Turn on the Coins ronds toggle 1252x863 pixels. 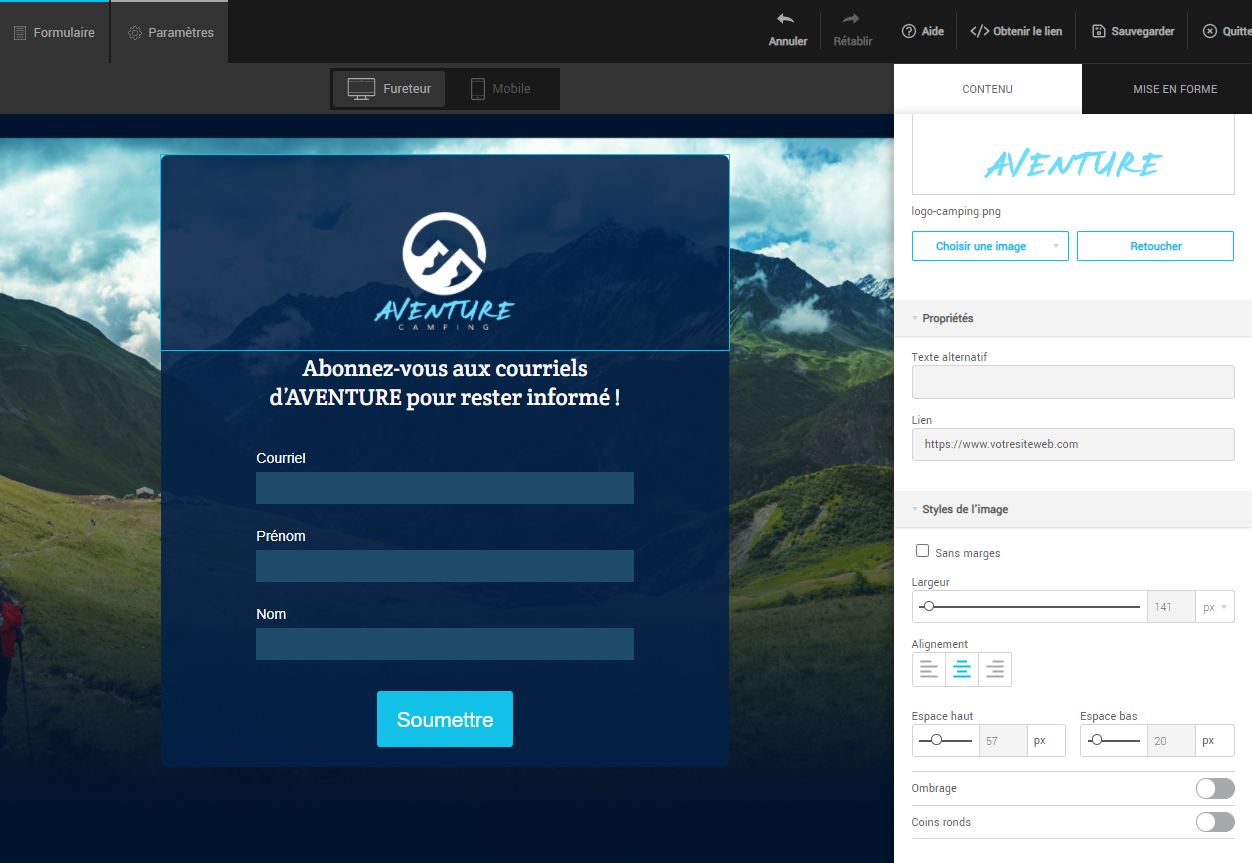tap(1215, 822)
